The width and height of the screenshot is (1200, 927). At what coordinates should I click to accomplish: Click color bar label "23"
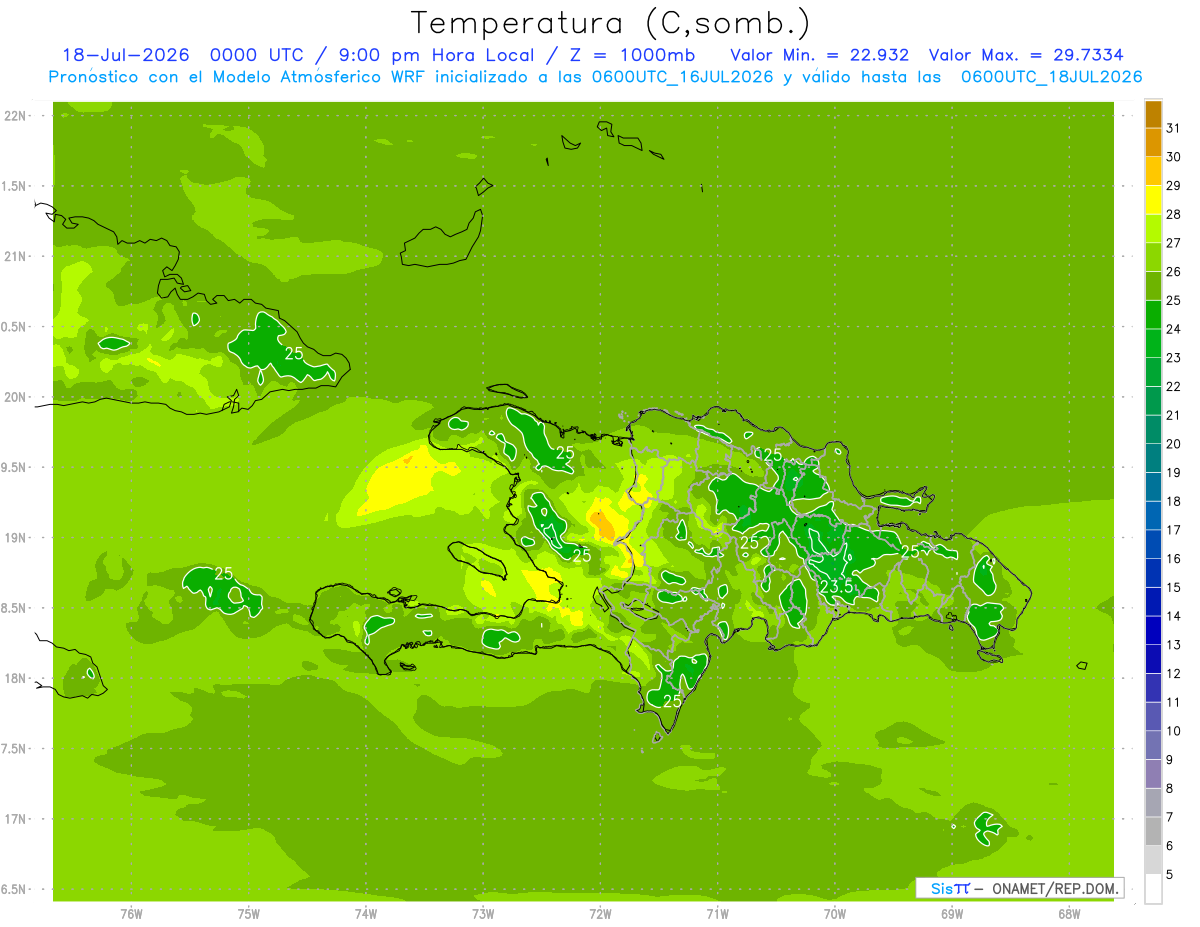coord(1174,358)
